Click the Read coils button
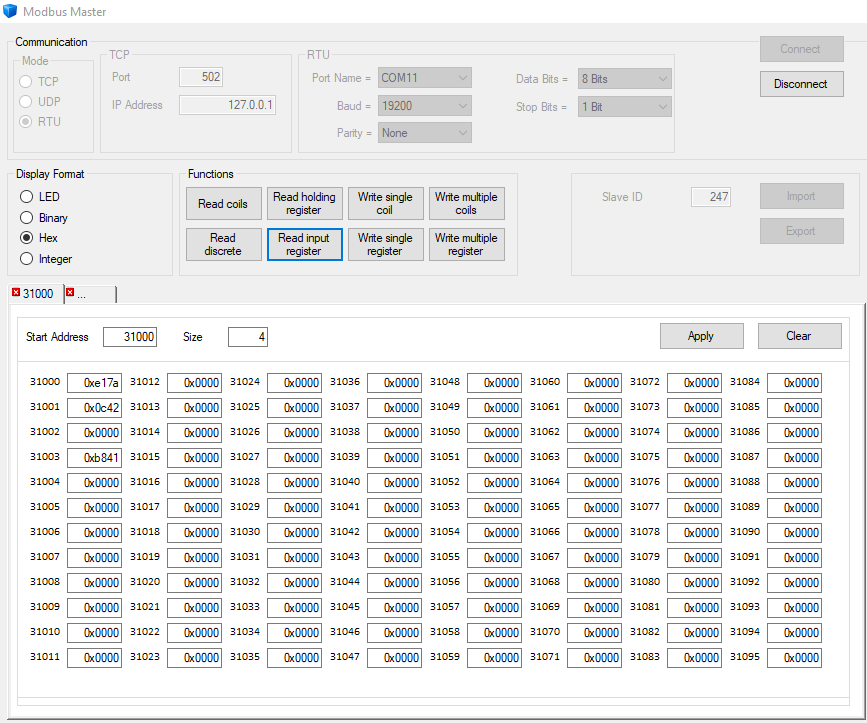Viewport: 867px width, 723px height. tap(223, 203)
